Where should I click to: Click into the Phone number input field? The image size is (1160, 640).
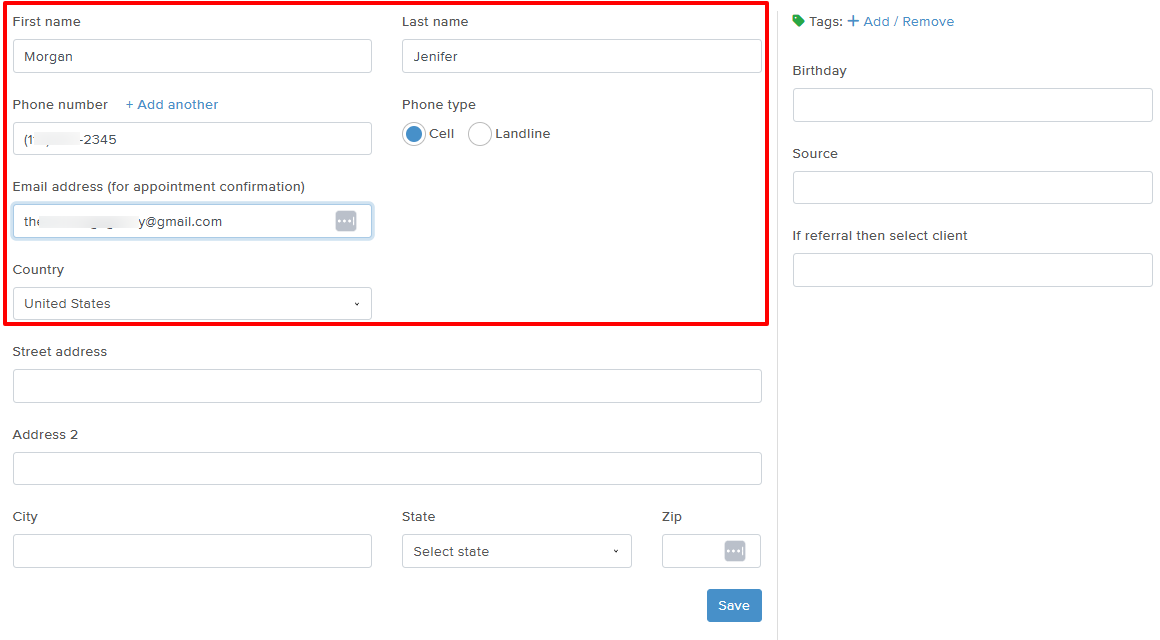click(x=192, y=139)
